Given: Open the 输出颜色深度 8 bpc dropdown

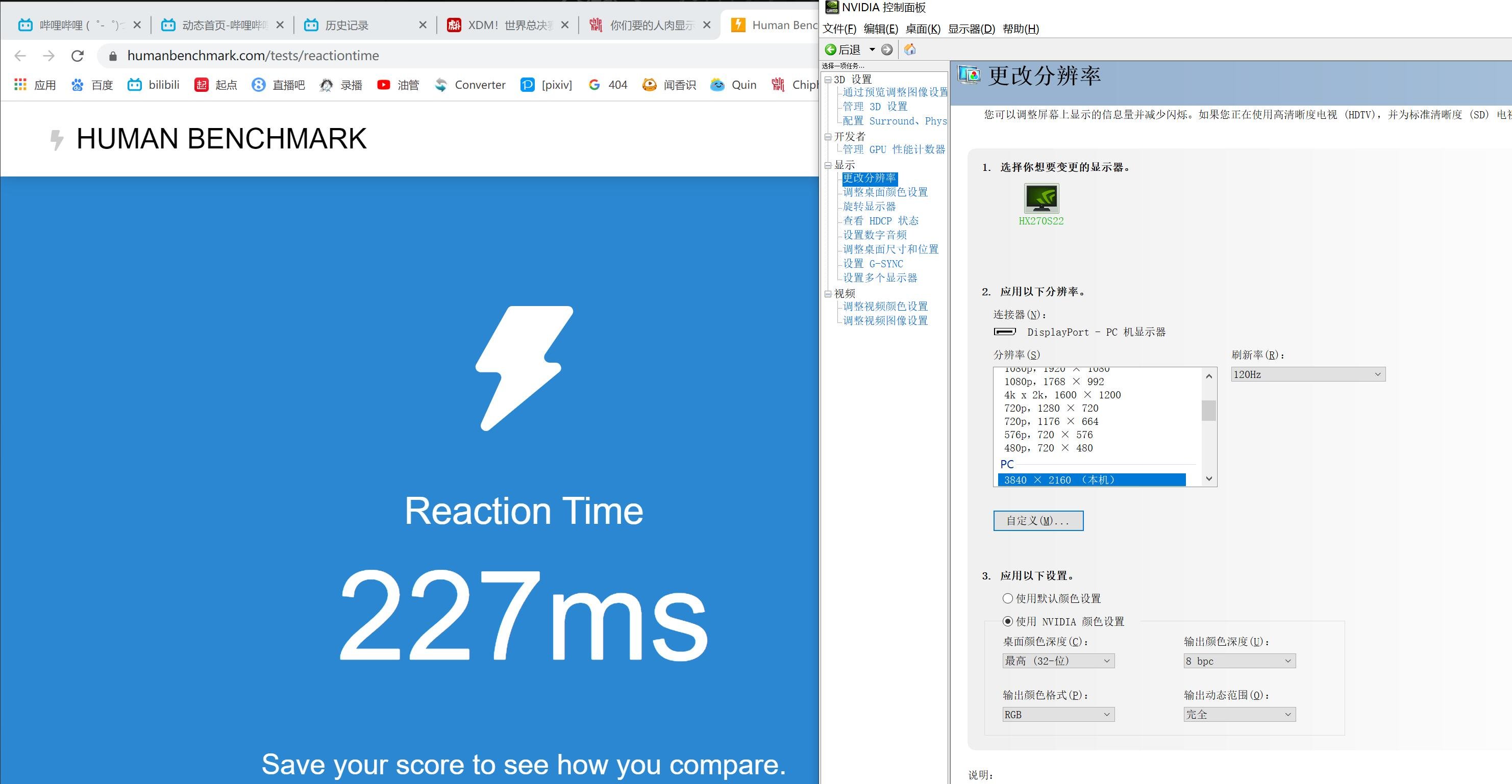Looking at the screenshot, I should (1239, 662).
